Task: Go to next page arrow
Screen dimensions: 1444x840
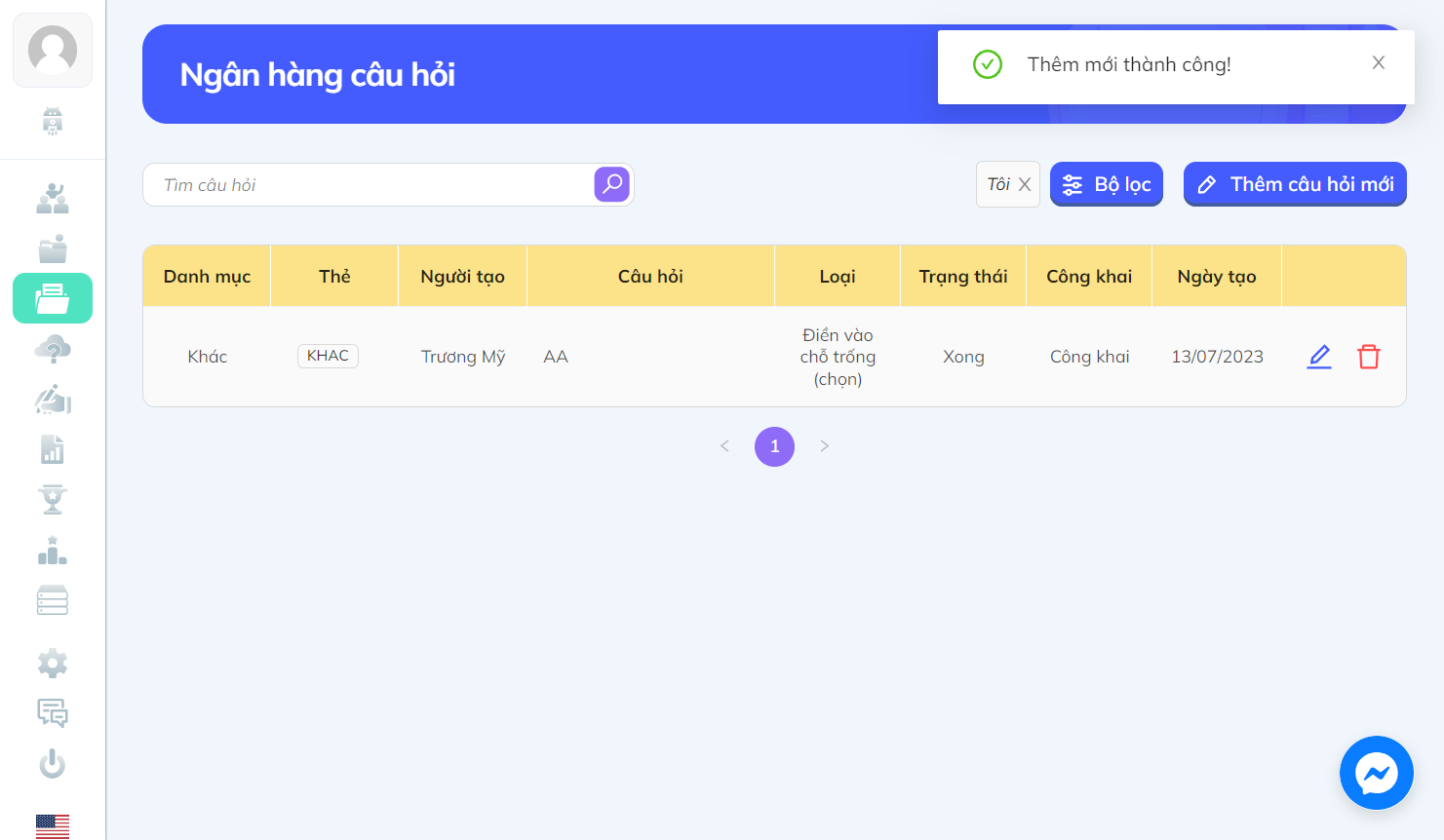Action: (825, 446)
